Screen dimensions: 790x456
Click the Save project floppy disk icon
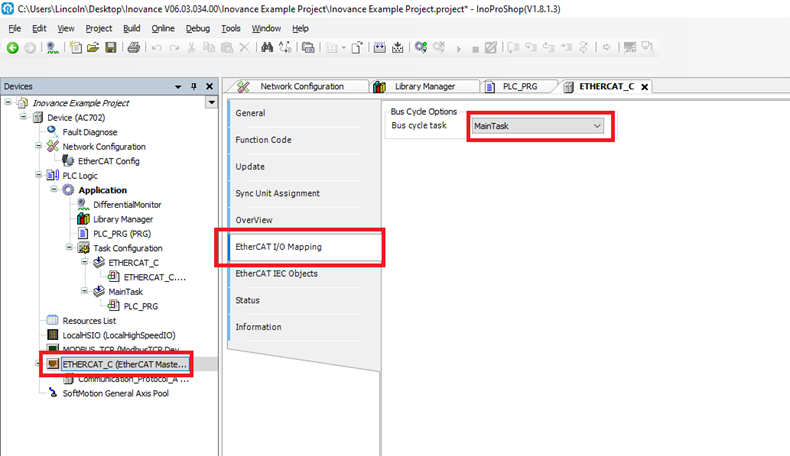click(109, 47)
